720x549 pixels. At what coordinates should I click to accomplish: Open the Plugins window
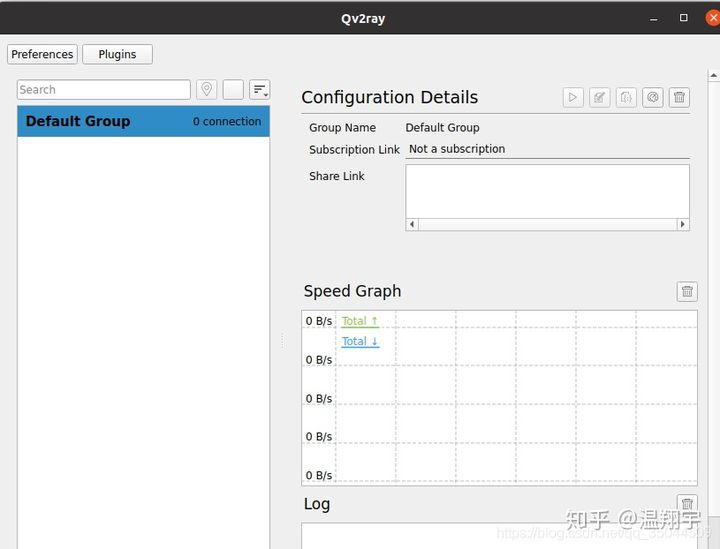coord(118,54)
